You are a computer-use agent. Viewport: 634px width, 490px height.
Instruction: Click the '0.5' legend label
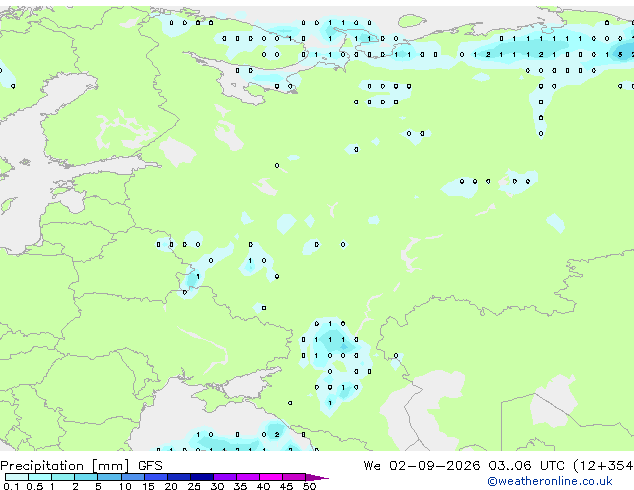[x=35, y=486]
